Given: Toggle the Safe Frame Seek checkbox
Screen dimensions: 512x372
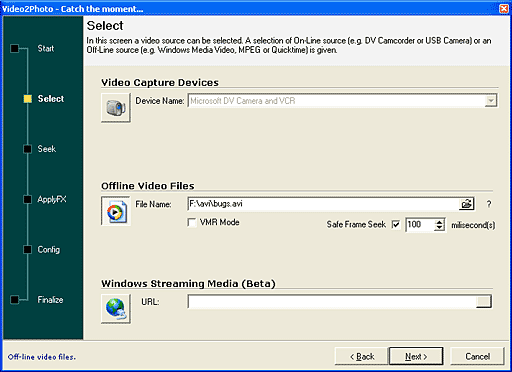Looking at the screenshot, I should coord(396,224).
